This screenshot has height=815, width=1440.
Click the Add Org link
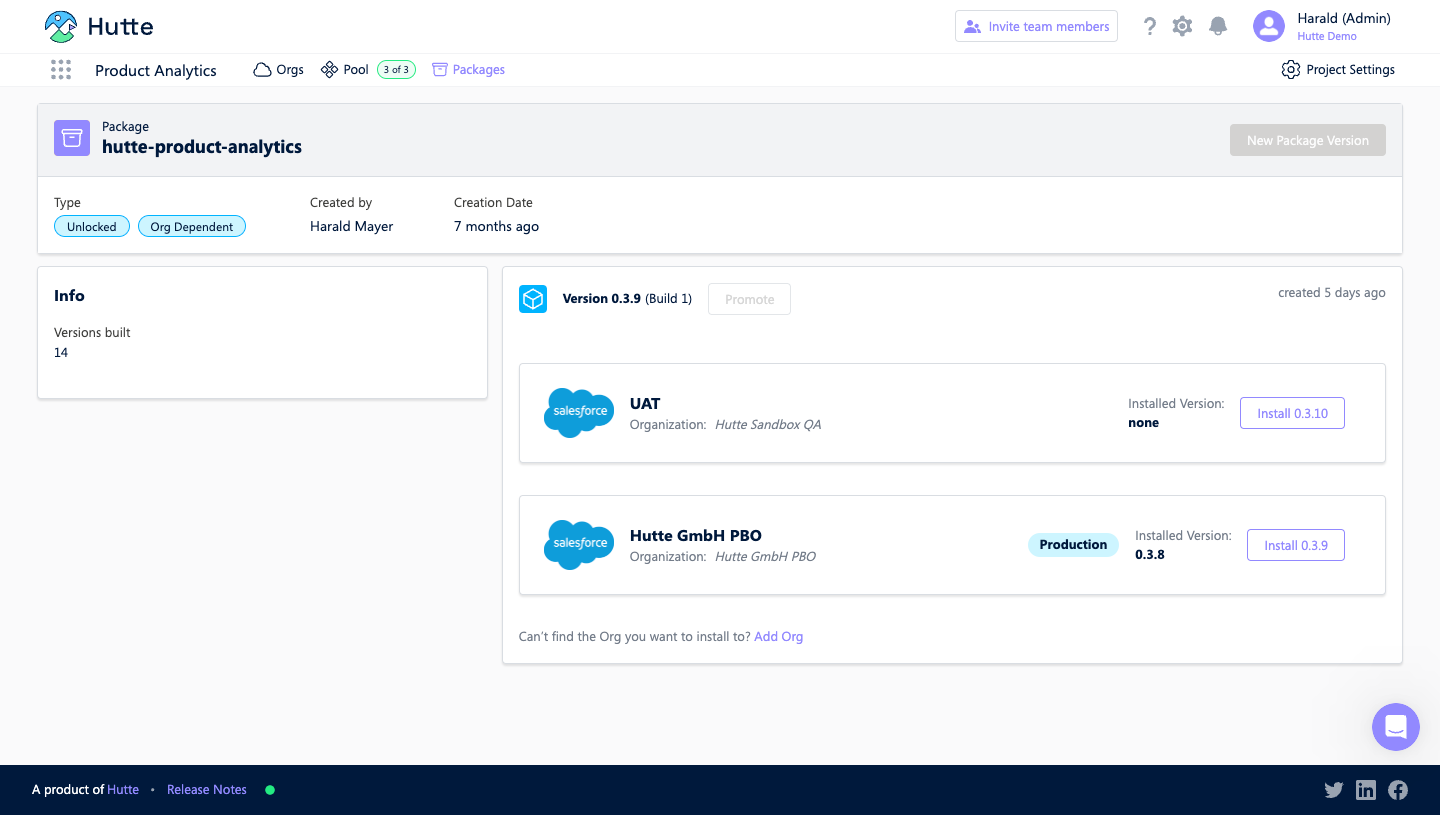(778, 637)
